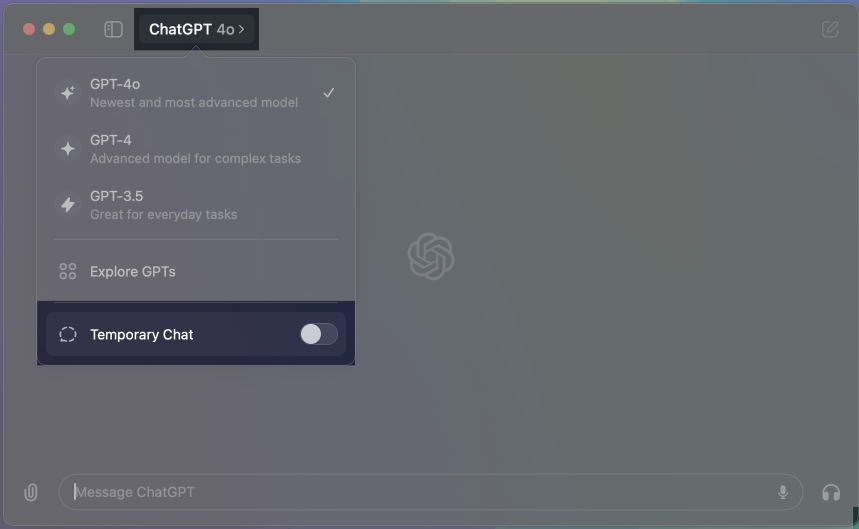Toggle the sidebar panel icon
859x529 pixels.
pyautogui.click(x=113, y=29)
